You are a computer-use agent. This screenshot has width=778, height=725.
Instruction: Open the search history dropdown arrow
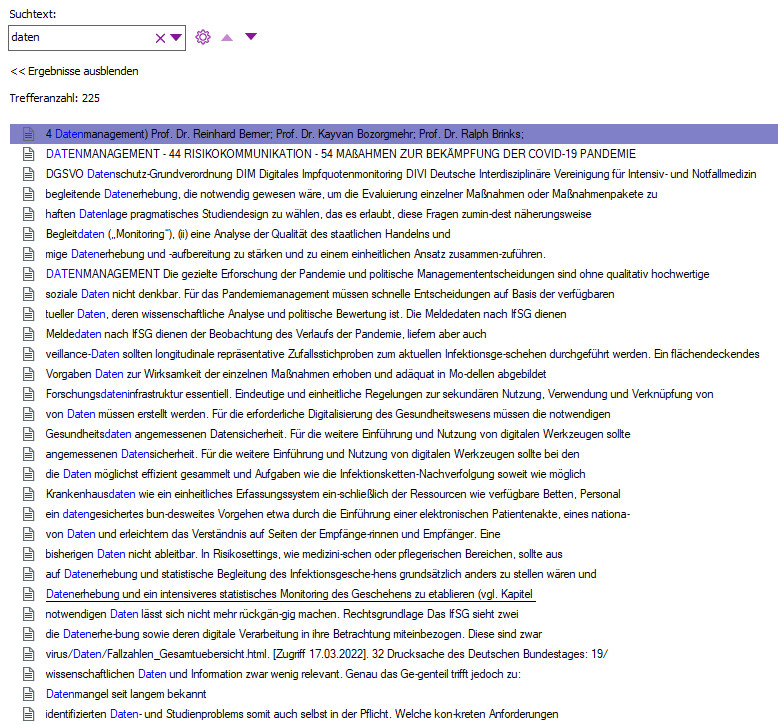point(176,37)
